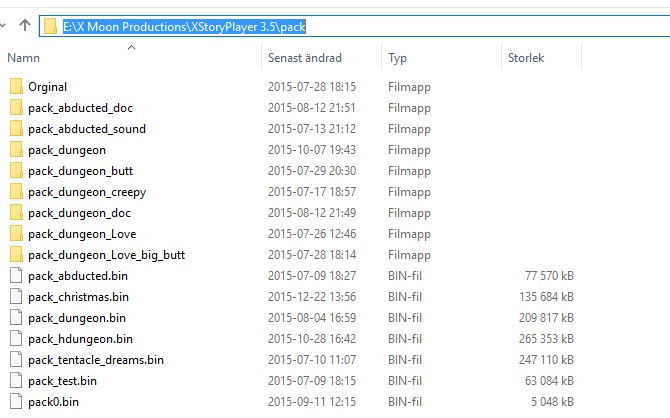Click the pack_abducted_sound folder name

87,129
